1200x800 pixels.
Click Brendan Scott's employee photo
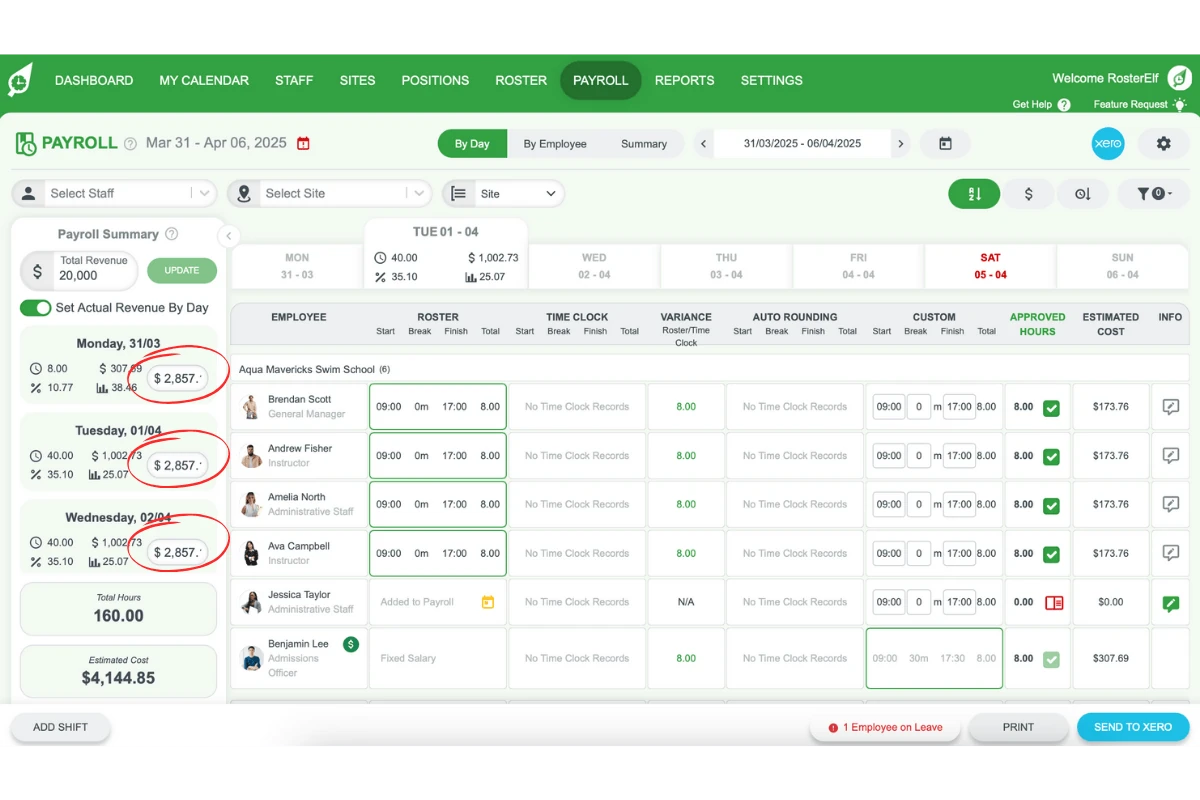(251, 407)
